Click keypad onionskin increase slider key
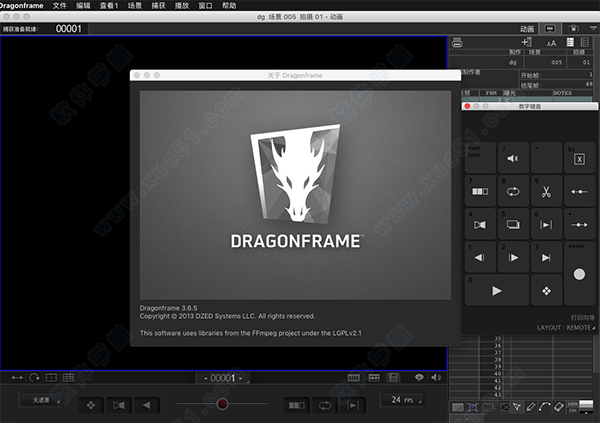Screen dimensions: 600x423 pos(579,224)
